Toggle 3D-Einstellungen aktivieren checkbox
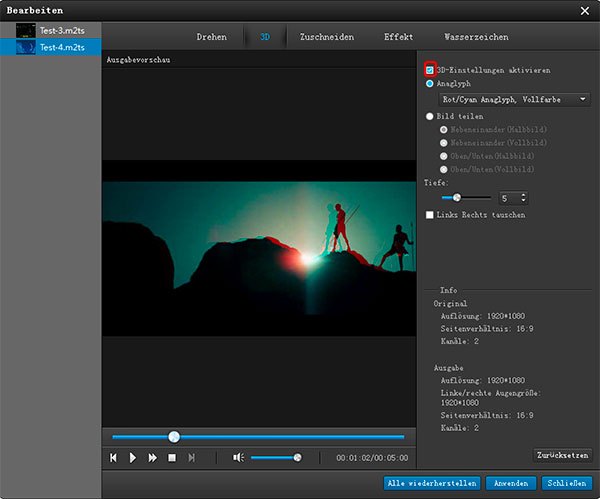The height and width of the screenshot is (499, 600). (x=430, y=70)
